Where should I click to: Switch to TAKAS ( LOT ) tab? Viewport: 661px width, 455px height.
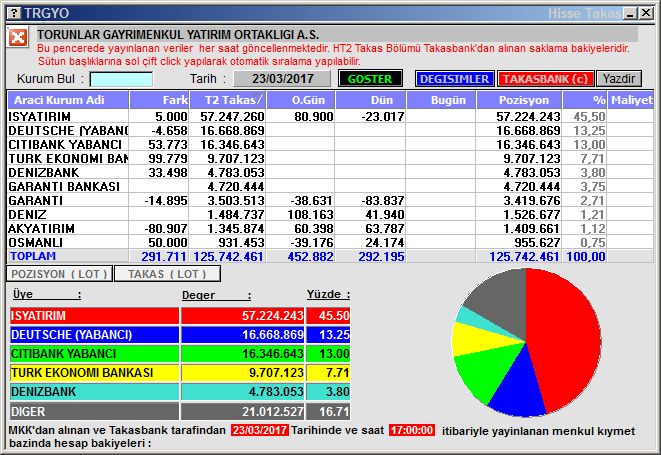(x=167, y=274)
